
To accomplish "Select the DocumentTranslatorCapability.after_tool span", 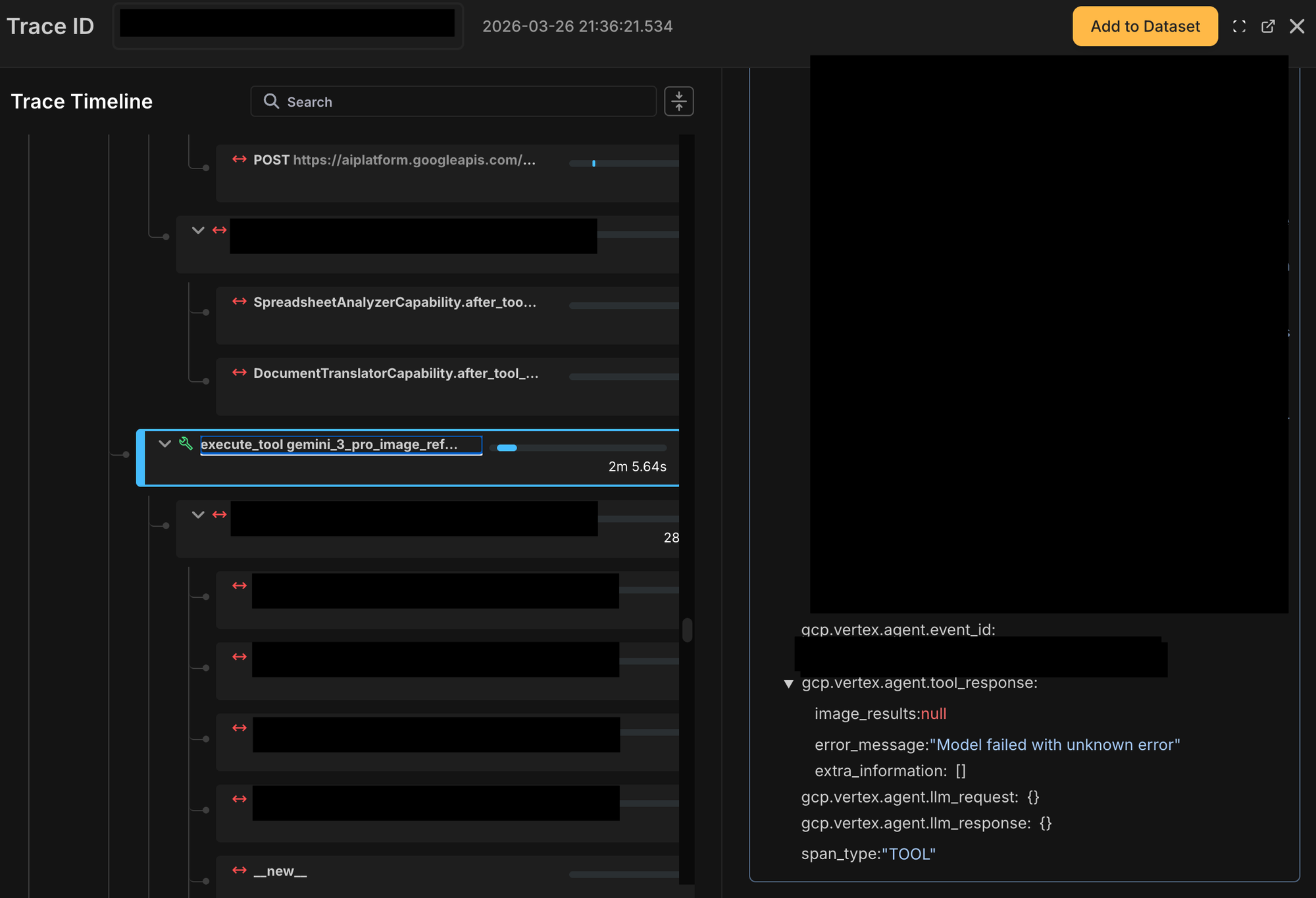I will (395, 373).
